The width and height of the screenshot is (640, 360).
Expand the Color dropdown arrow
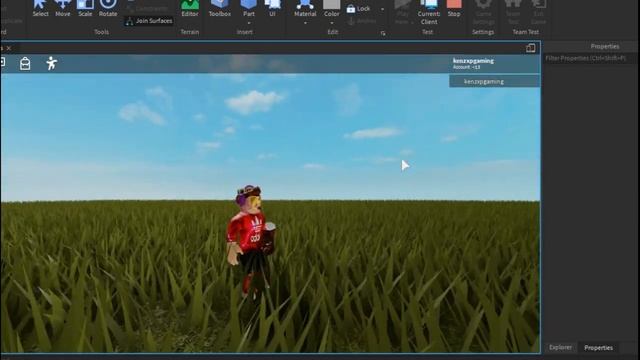331,23
